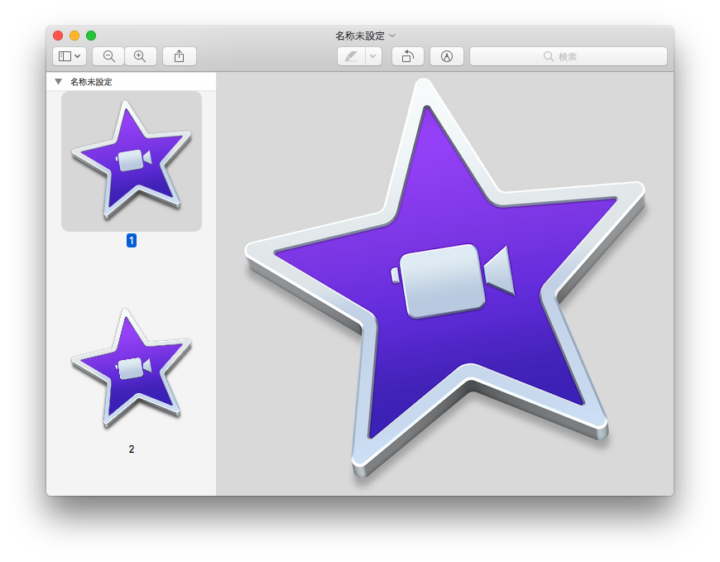Click the title chevron next to 名称未設定

pos(392,36)
